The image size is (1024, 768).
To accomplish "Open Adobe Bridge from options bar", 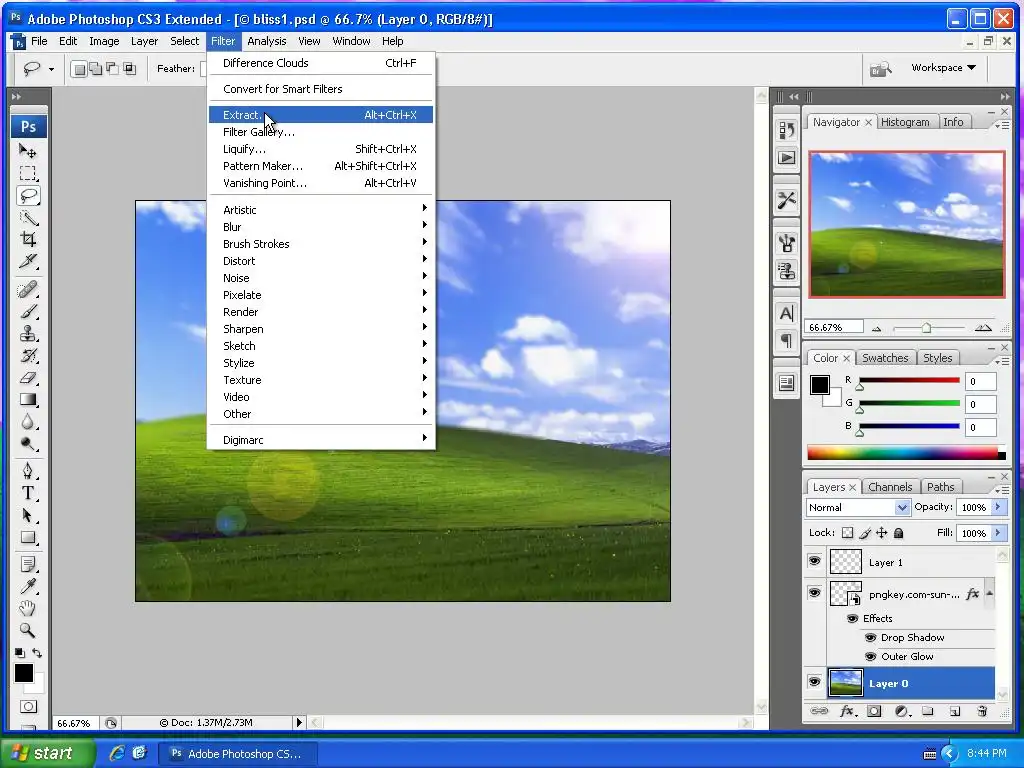I will pos(880,68).
